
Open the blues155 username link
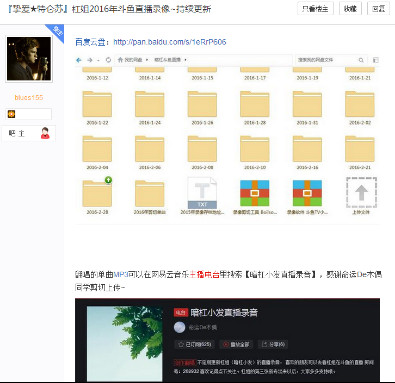pyautogui.click(x=29, y=97)
